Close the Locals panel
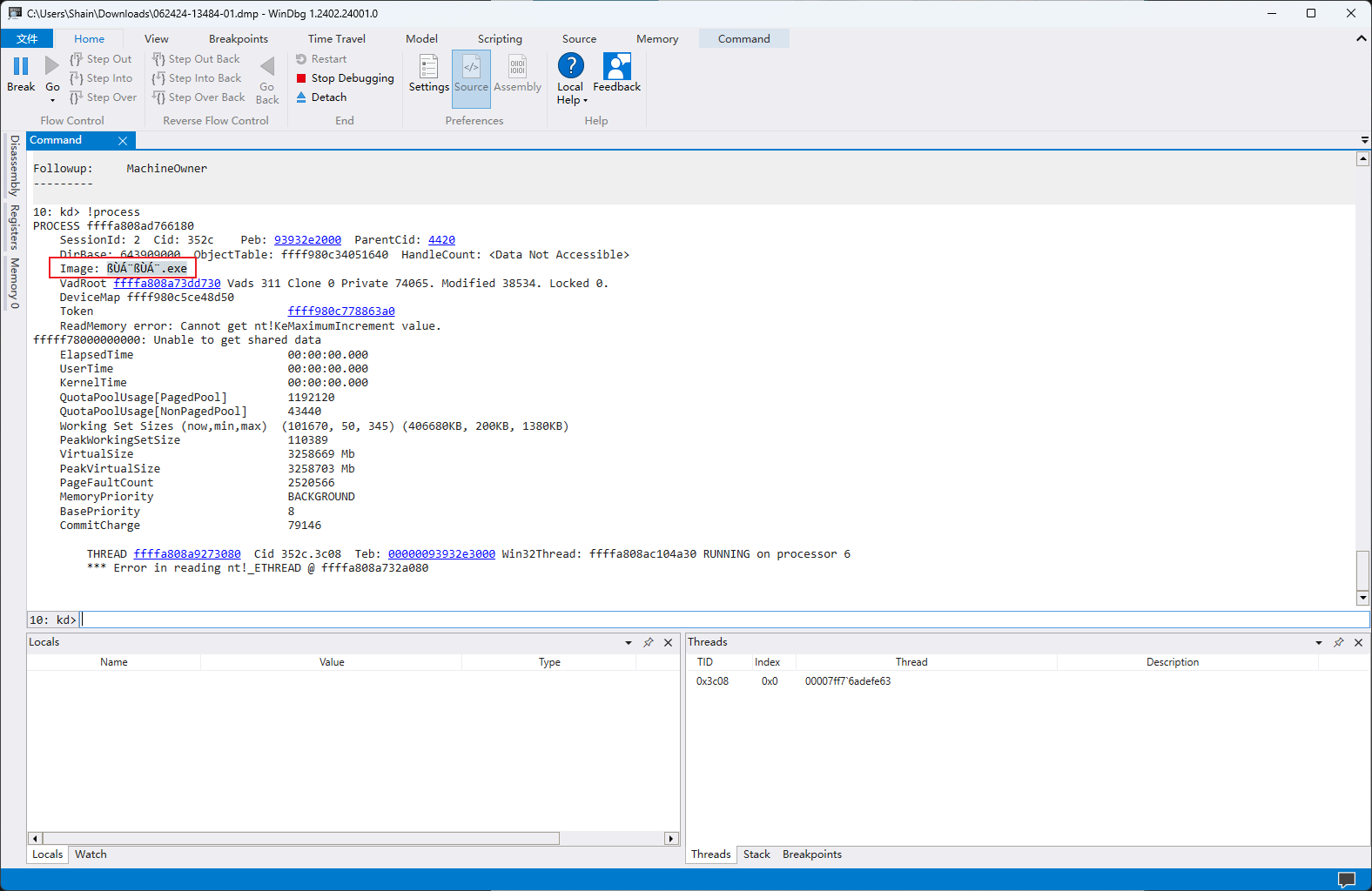The height and width of the screenshot is (891, 1372). point(669,642)
